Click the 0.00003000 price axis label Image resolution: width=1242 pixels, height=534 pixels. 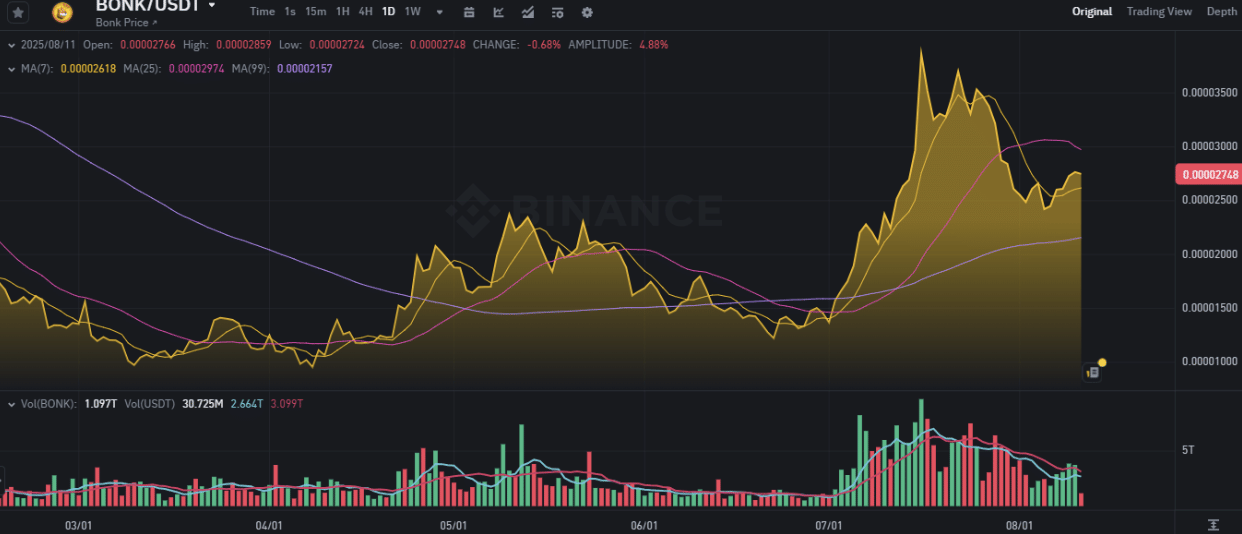point(1210,146)
